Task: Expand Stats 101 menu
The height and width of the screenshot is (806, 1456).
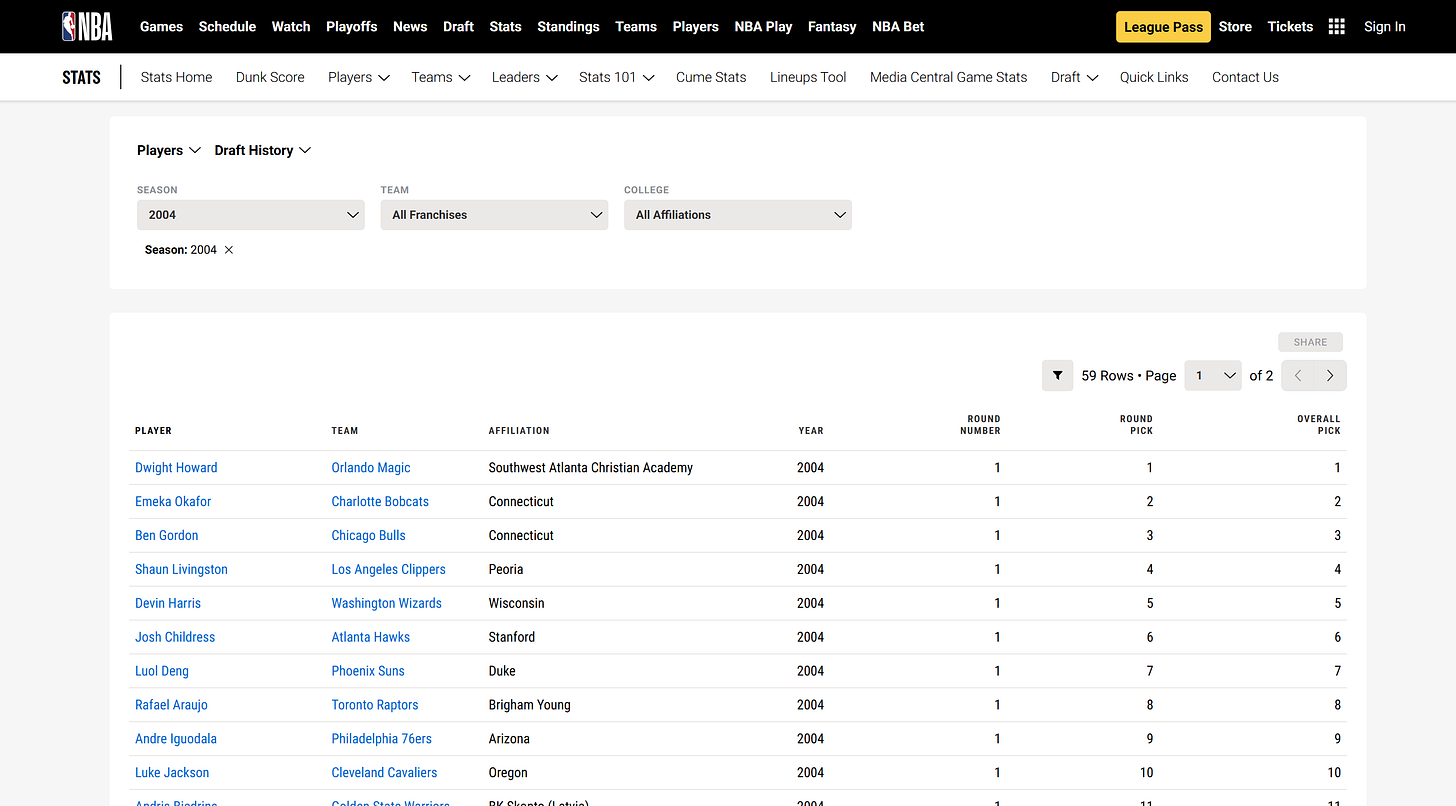Action: [616, 77]
